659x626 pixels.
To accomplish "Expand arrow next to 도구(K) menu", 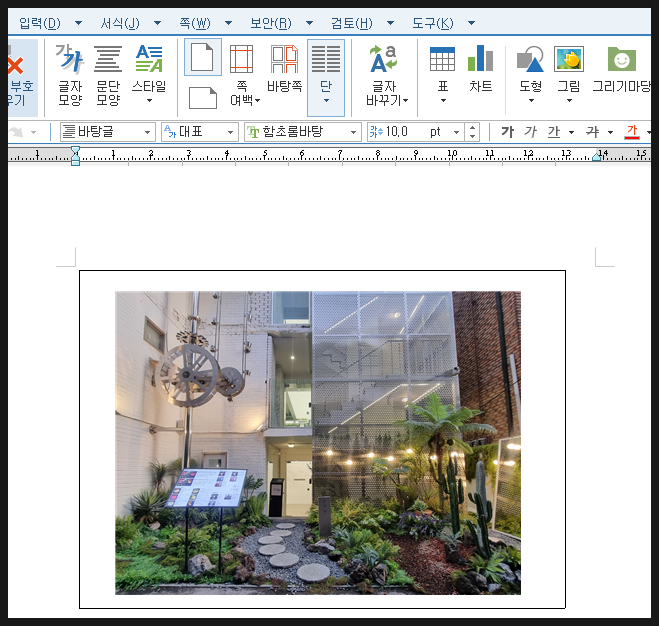I will 472,23.
